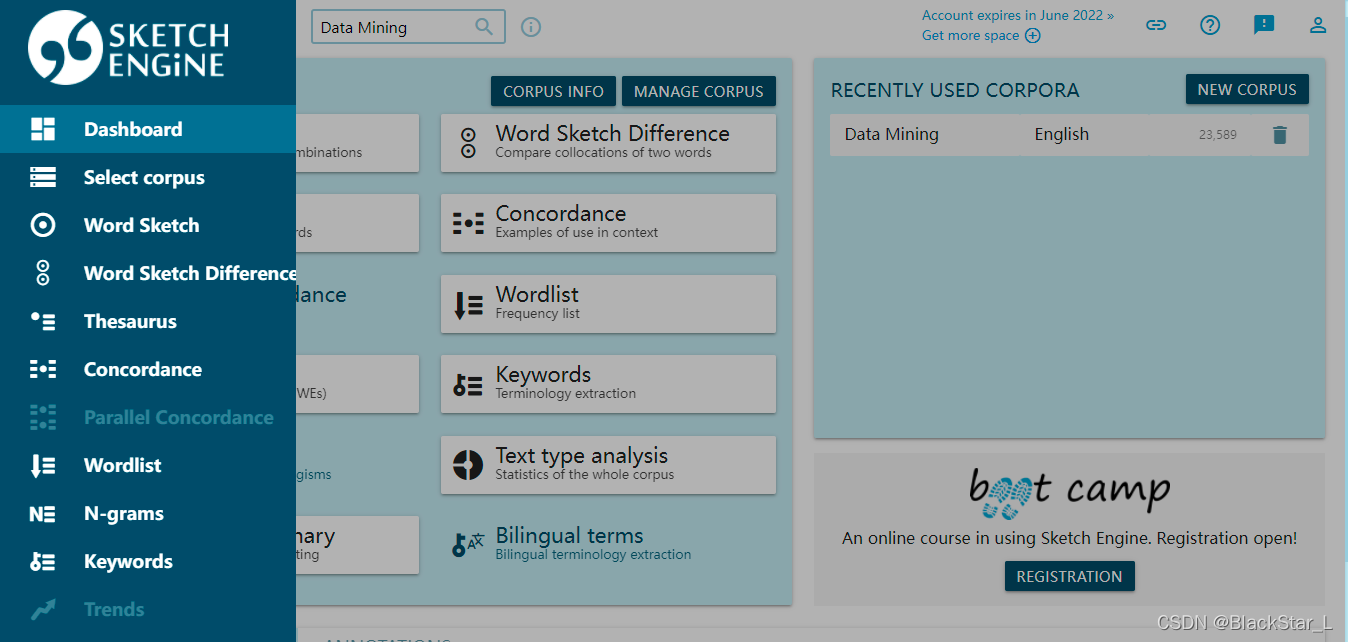
Task: Click the sidebar Concordance icon
Action: coord(43,369)
